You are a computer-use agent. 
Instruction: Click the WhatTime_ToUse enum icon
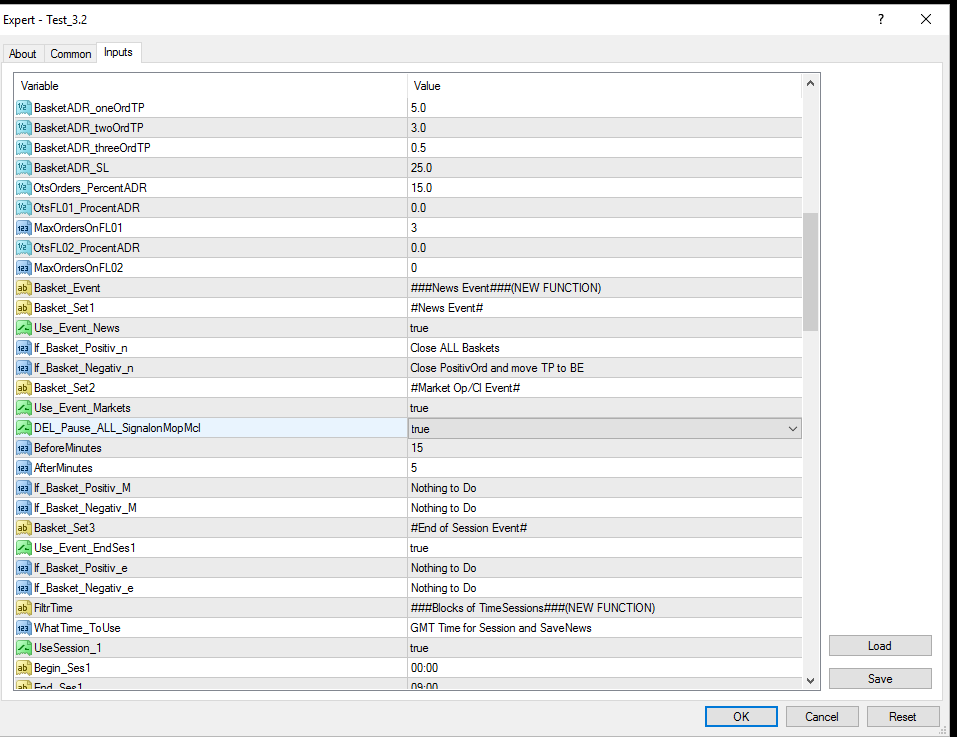[23, 628]
